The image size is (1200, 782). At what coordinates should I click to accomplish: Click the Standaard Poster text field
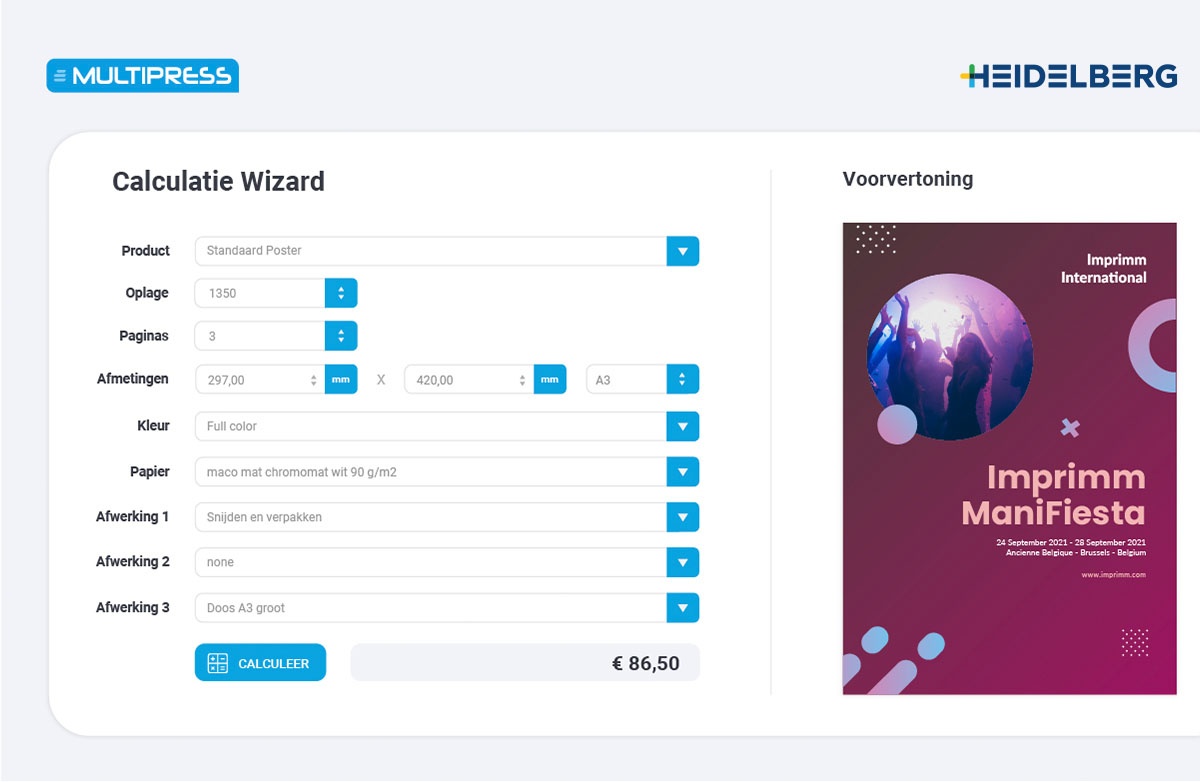[x=431, y=251]
